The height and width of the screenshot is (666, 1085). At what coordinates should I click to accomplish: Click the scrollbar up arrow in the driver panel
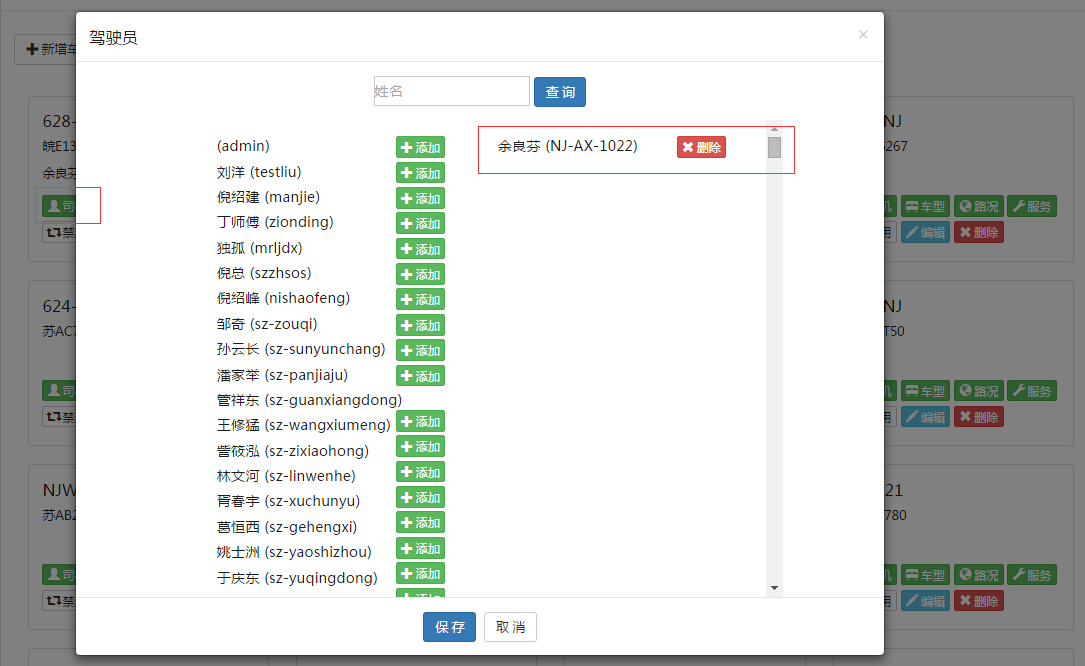coord(774,128)
